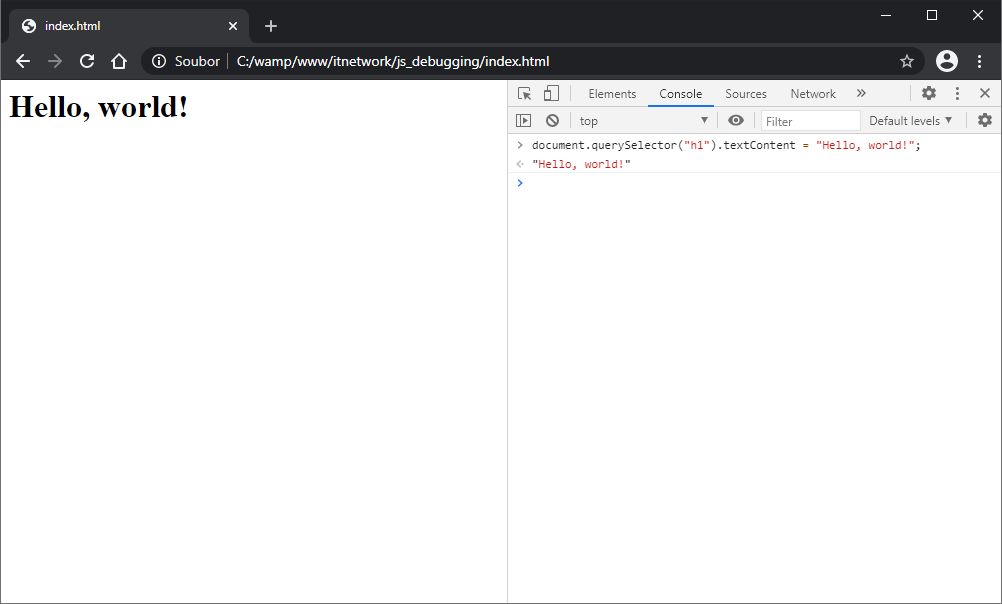Switch to the Elements tab

coord(612,94)
